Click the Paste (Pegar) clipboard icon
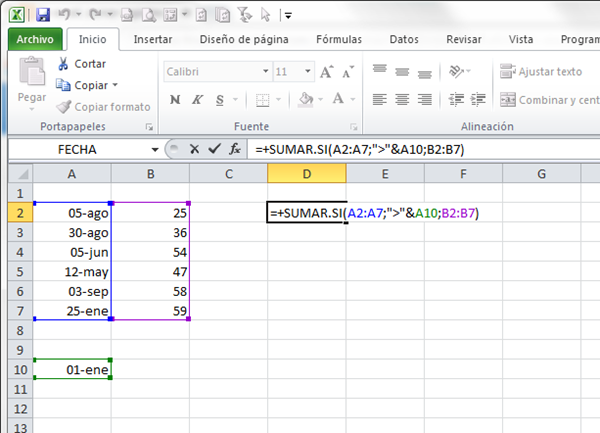The height and width of the screenshot is (433, 600). pyautogui.click(x=31, y=78)
